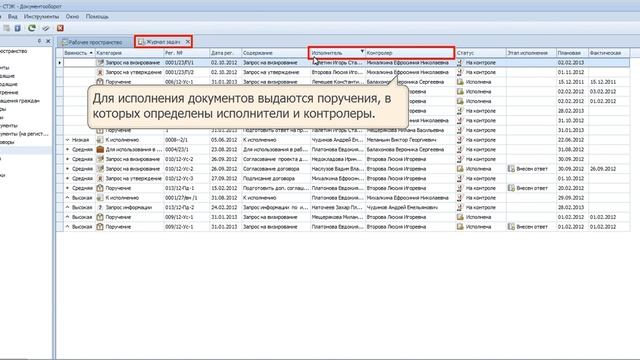
Task: Click the Средняя importance marker in row 0004/23/1
Action: (x=68, y=149)
